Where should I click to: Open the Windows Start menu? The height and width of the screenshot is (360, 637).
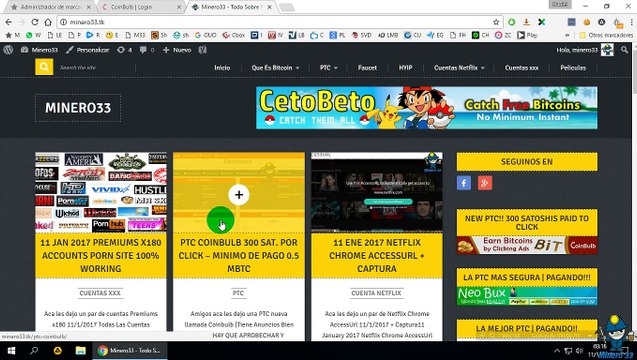11,350
